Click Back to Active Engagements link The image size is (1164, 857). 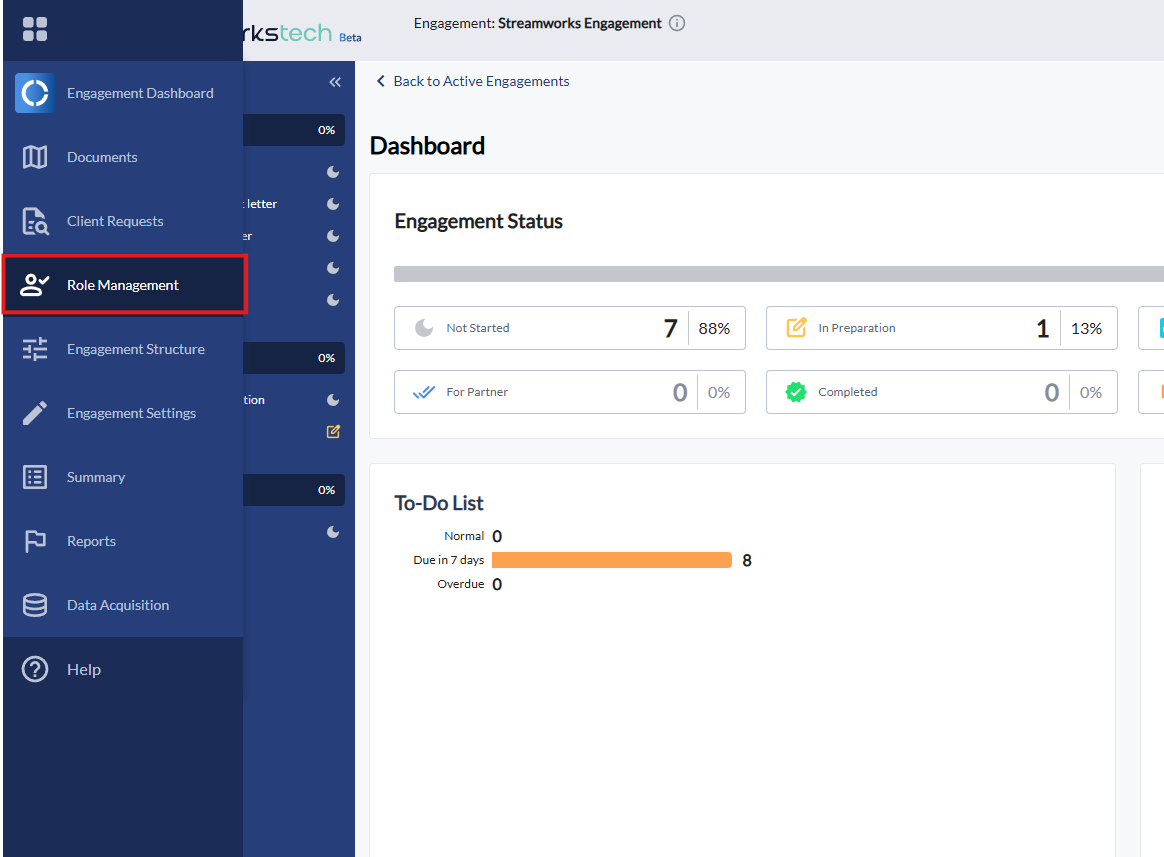point(481,81)
